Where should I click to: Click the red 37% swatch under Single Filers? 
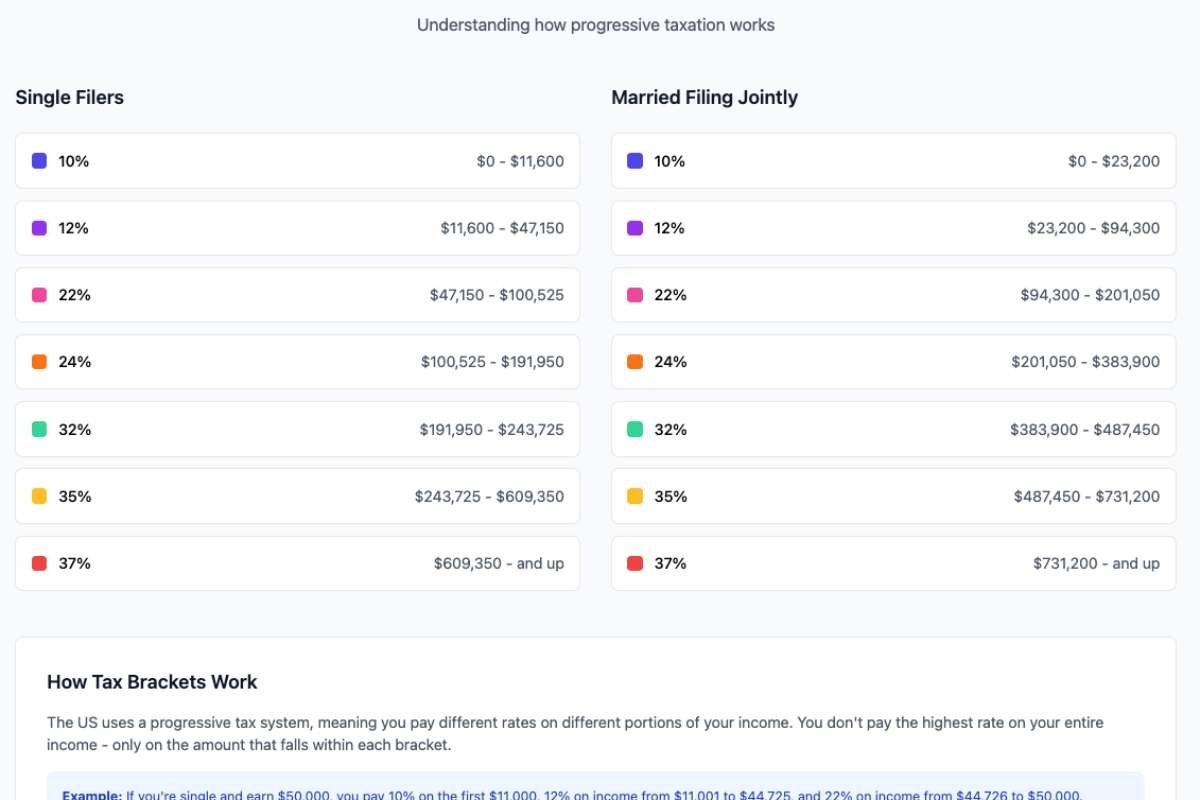[x=39, y=563]
